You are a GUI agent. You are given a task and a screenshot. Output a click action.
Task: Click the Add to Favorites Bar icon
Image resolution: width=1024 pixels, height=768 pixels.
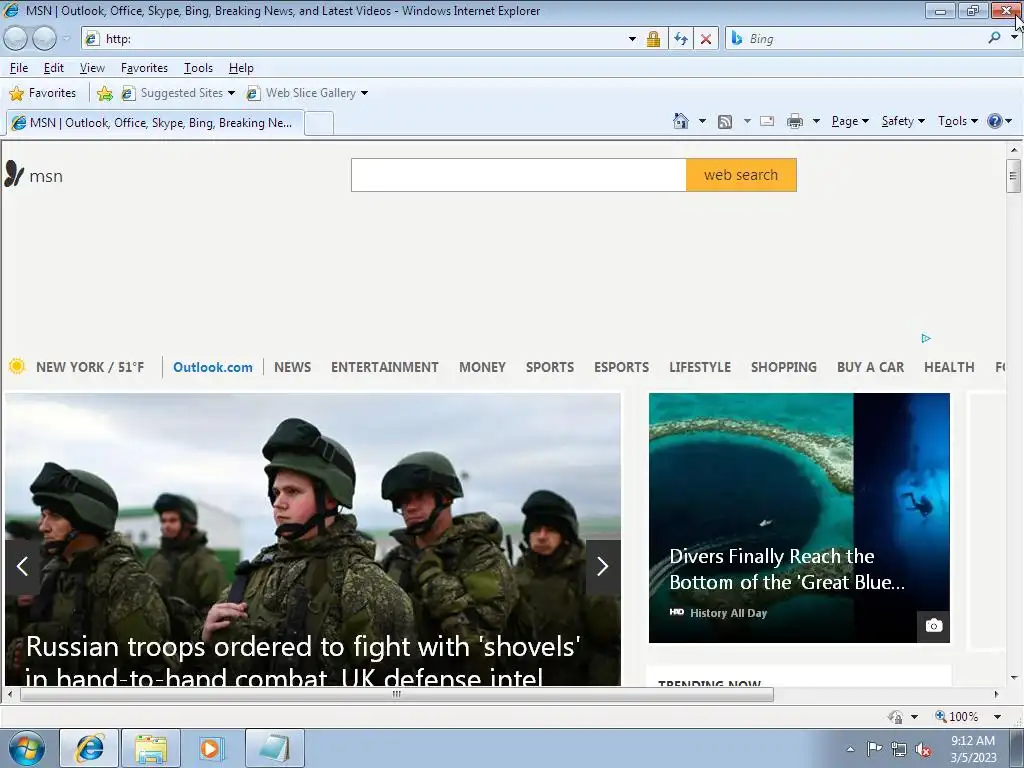click(104, 93)
